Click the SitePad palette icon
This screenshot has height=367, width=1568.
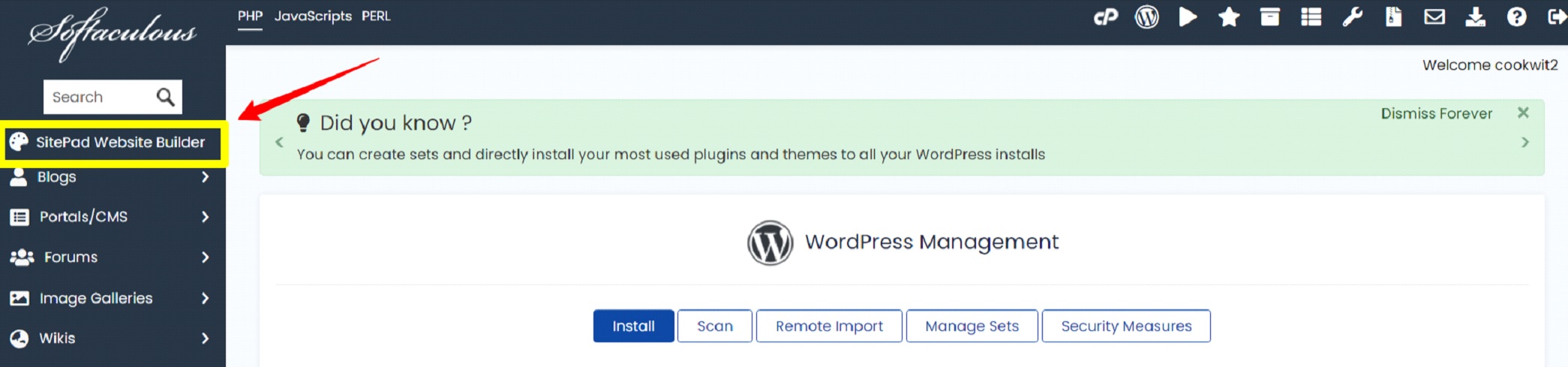coord(19,142)
